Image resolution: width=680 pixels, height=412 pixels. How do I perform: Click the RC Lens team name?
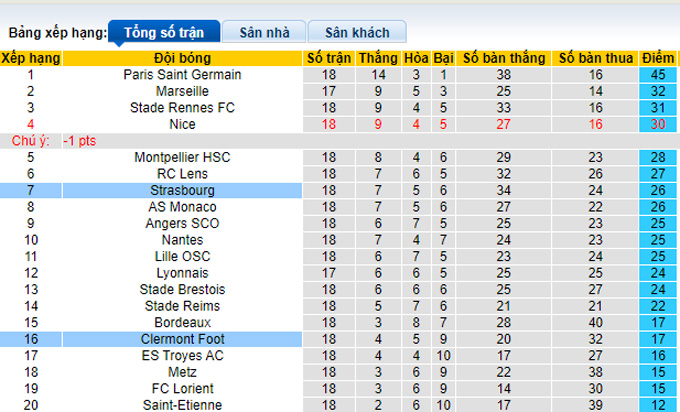pos(183,174)
